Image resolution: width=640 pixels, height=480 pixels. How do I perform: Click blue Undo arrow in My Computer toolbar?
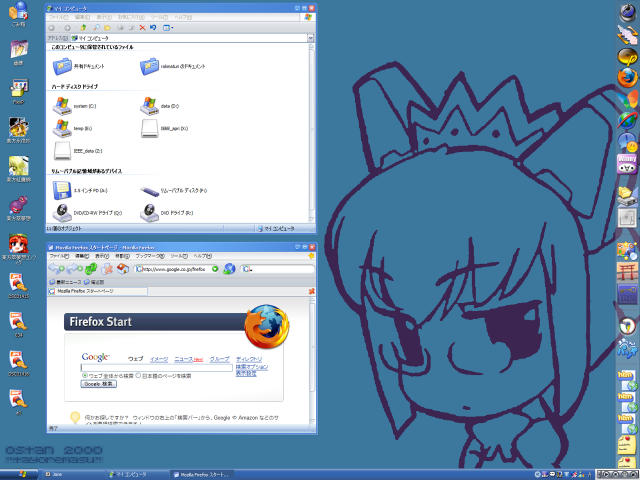[153, 28]
